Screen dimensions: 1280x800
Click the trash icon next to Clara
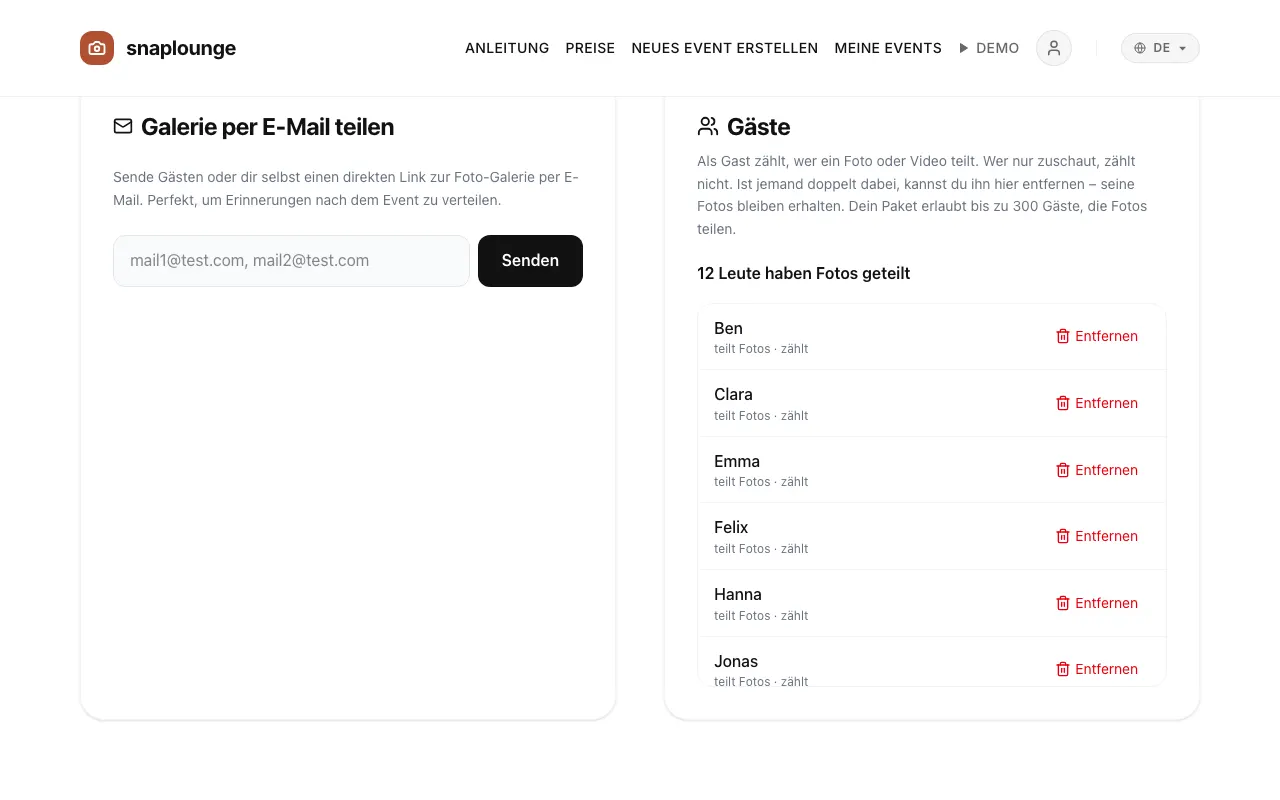[1063, 403]
